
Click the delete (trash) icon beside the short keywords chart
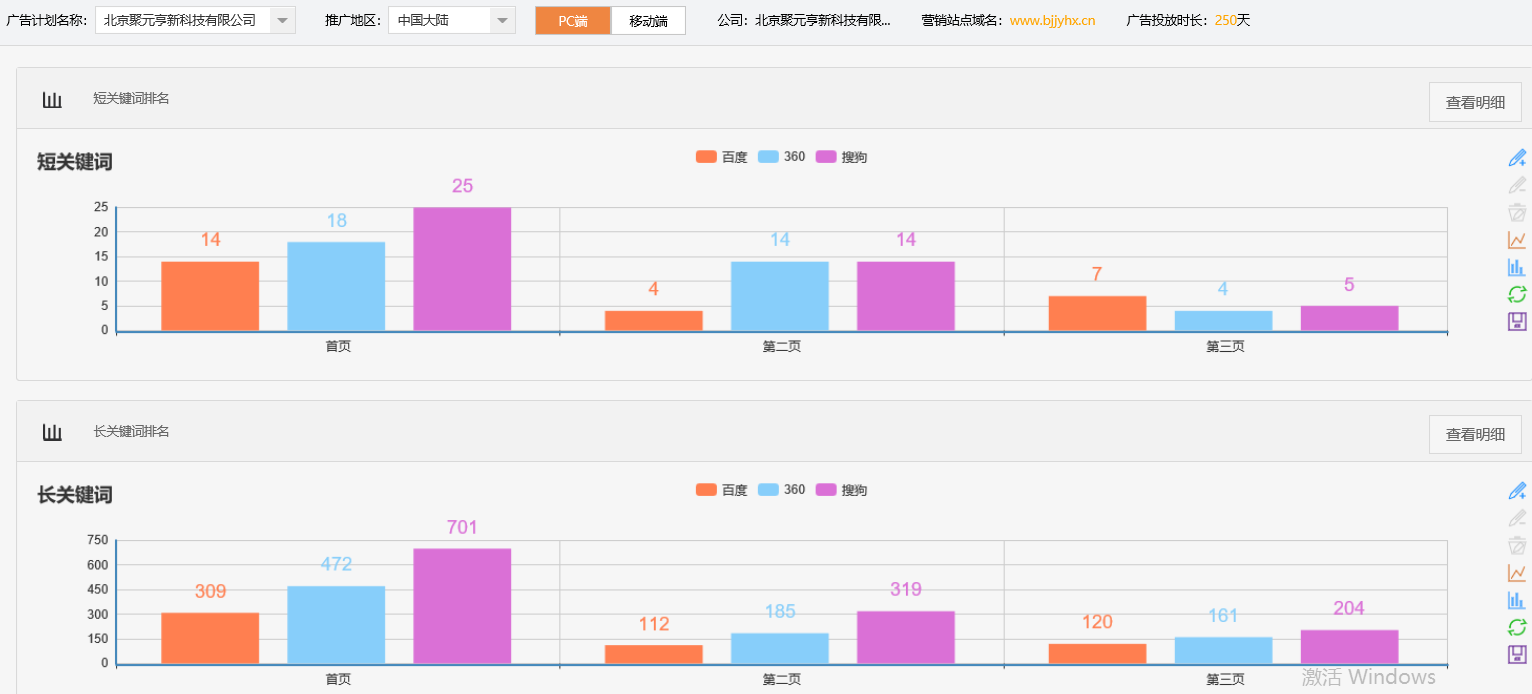[1517, 212]
